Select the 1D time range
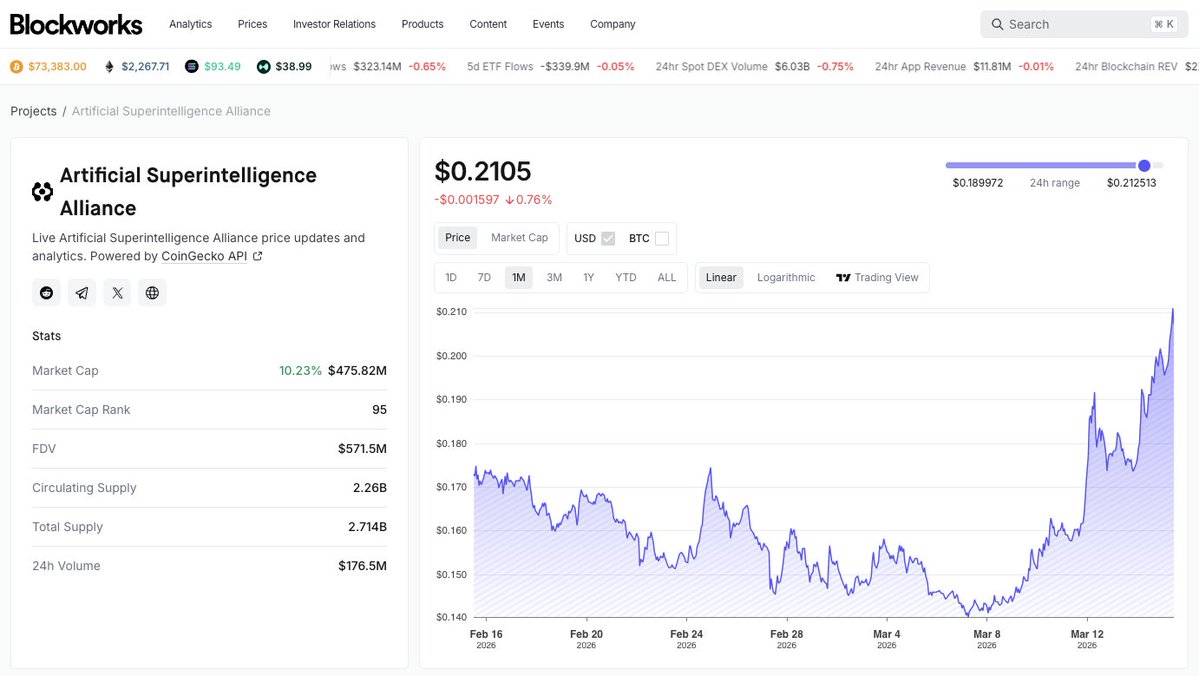The width and height of the screenshot is (1199, 676). tap(451, 278)
